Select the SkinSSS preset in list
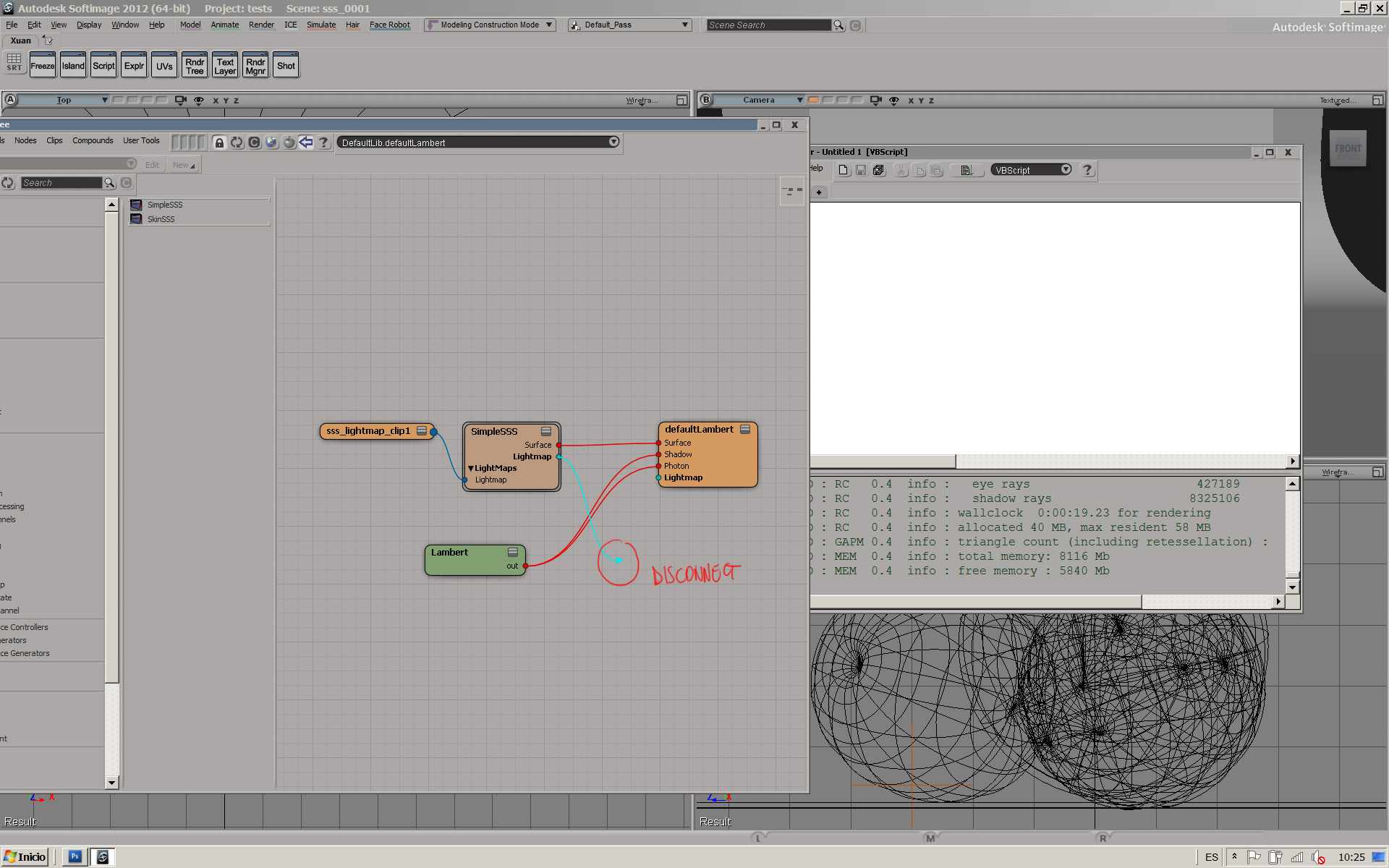 pyautogui.click(x=161, y=219)
